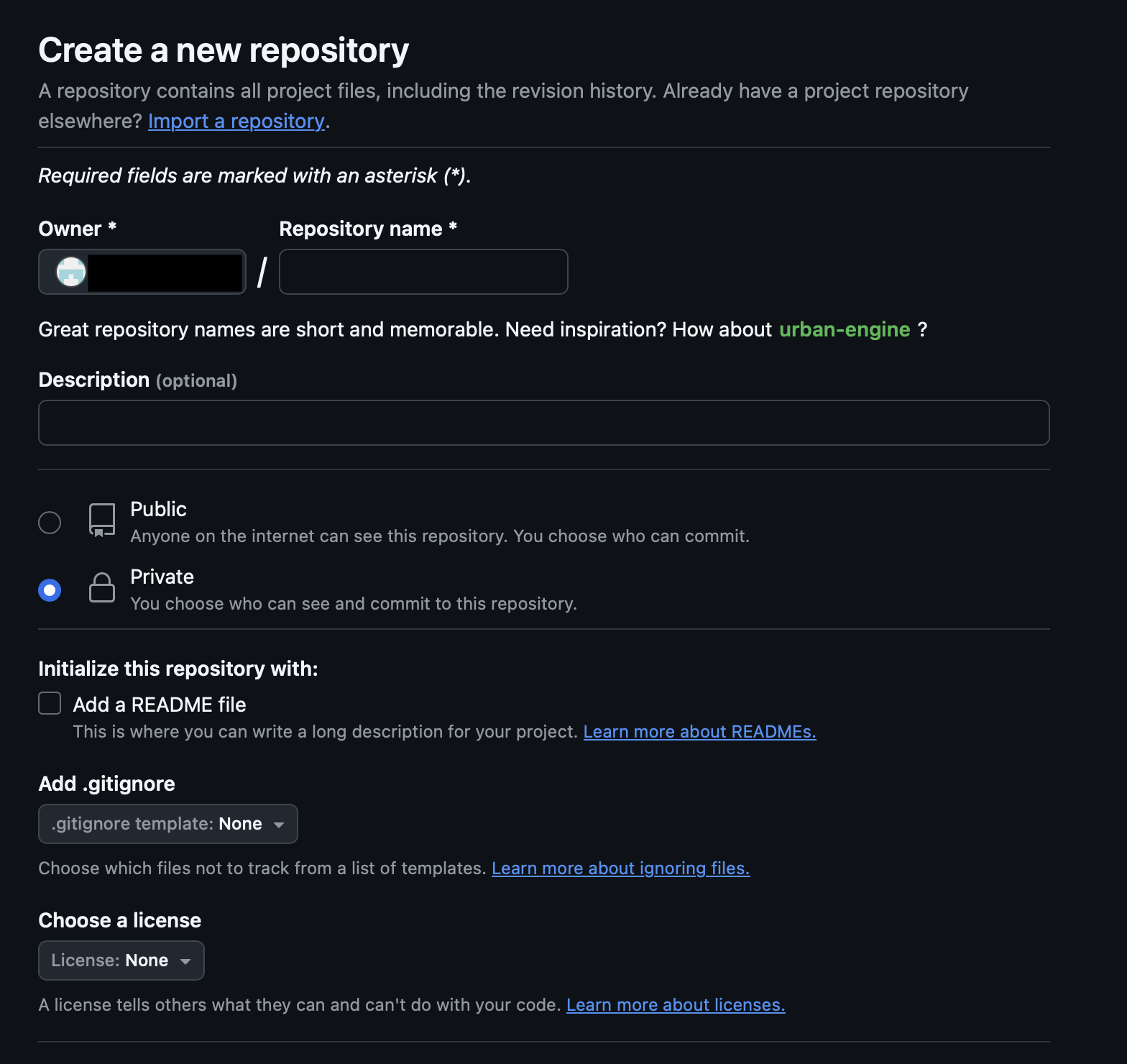Click the Repository name label
The width and height of the screenshot is (1127, 1064).
(x=368, y=229)
